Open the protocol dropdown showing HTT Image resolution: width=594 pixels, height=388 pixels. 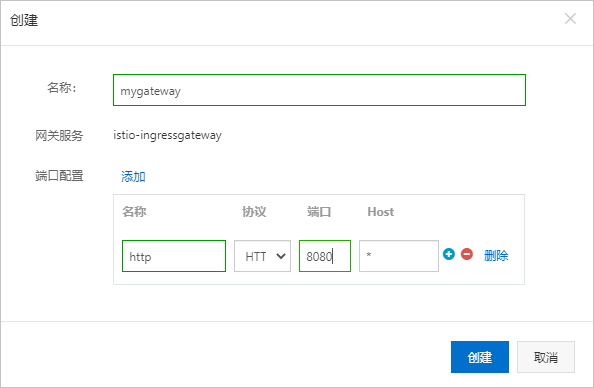click(262, 256)
